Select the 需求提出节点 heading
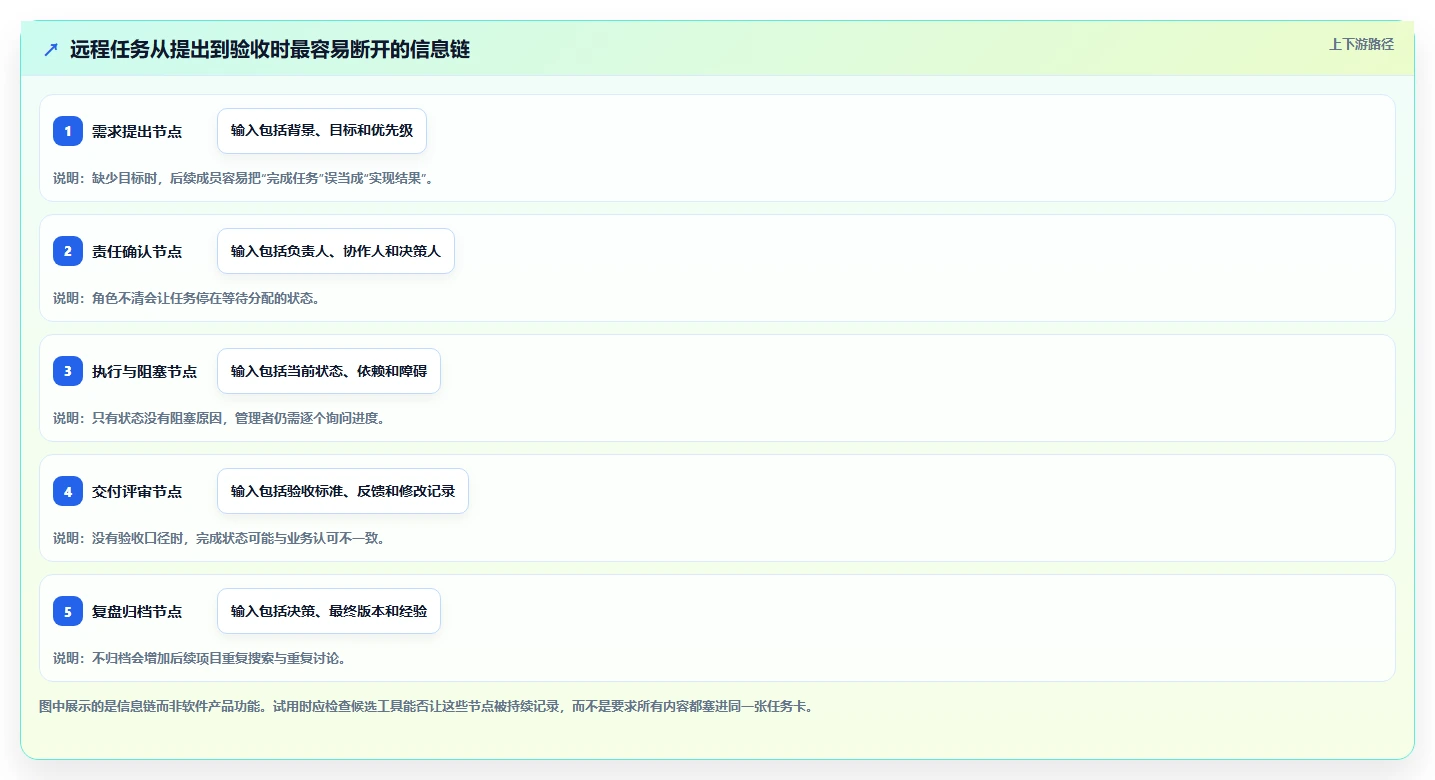The image size is (1435, 780). click(137, 131)
